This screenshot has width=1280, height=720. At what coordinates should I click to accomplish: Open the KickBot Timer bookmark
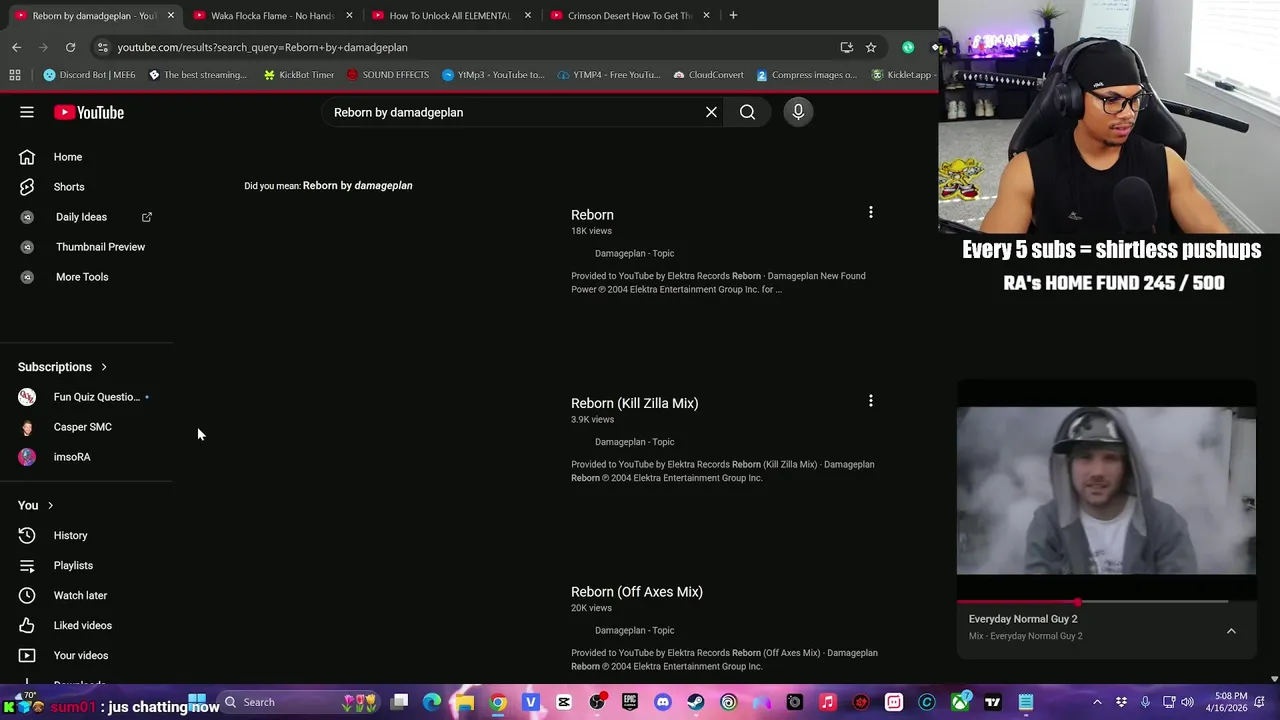[x=298, y=75]
